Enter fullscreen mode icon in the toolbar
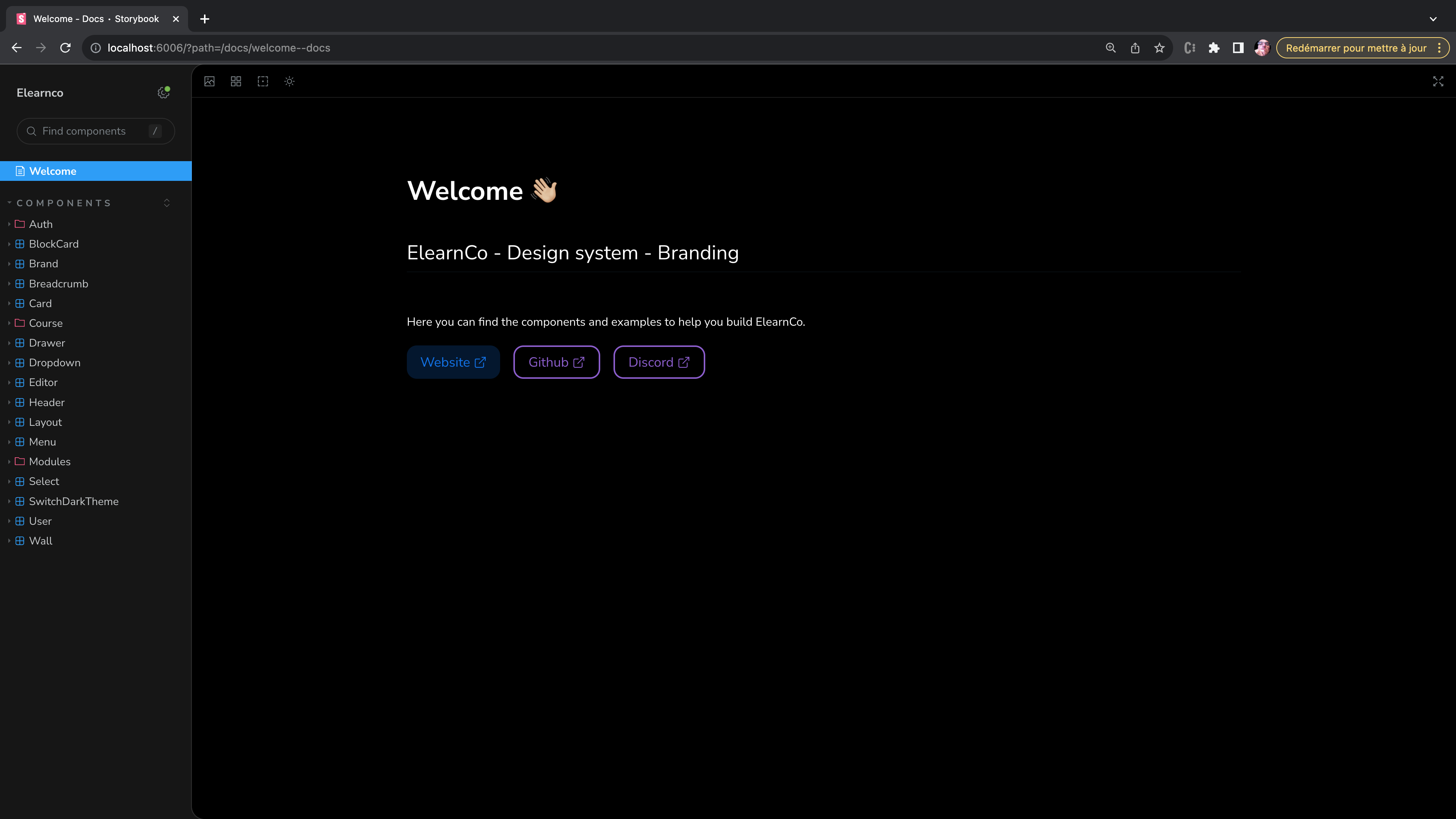1456x819 pixels. (1438, 82)
